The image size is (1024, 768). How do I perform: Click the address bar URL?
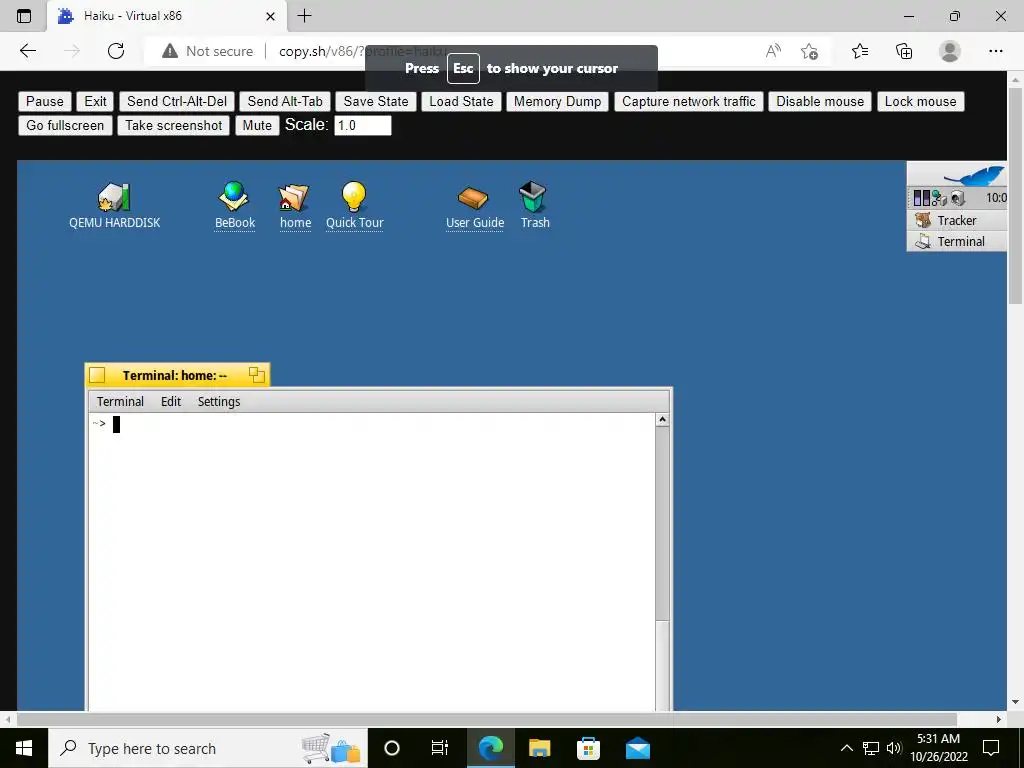pos(364,51)
